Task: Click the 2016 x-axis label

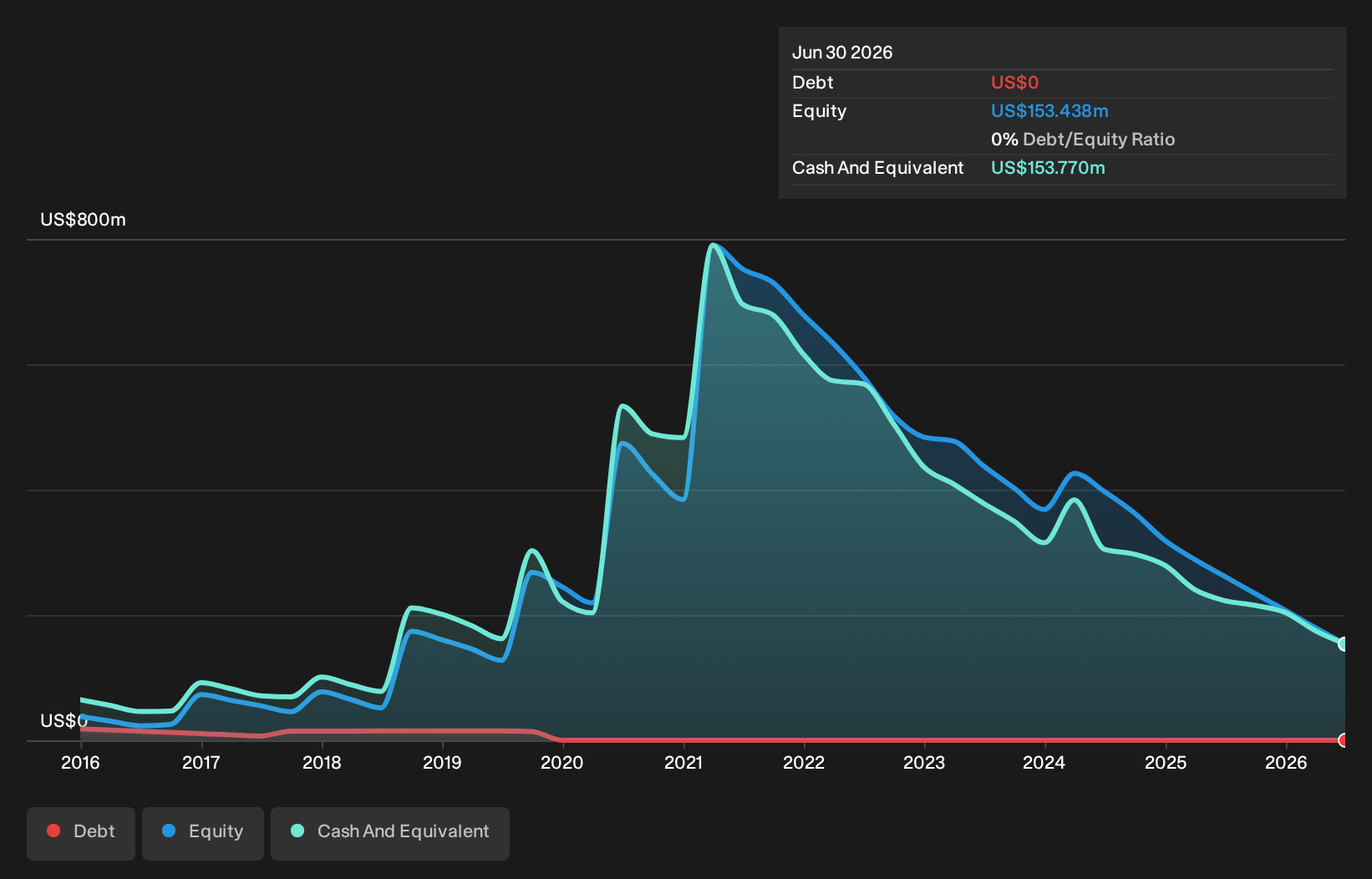Action: (x=80, y=762)
